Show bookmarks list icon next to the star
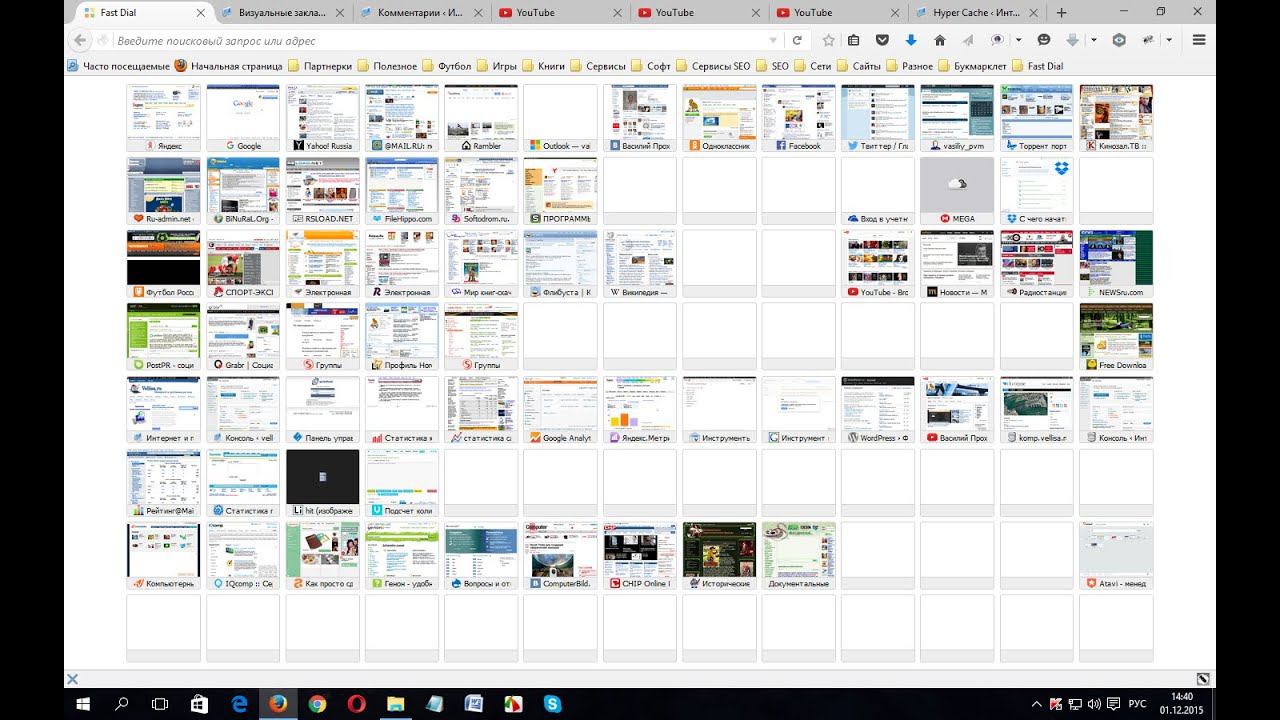 point(854,41)
